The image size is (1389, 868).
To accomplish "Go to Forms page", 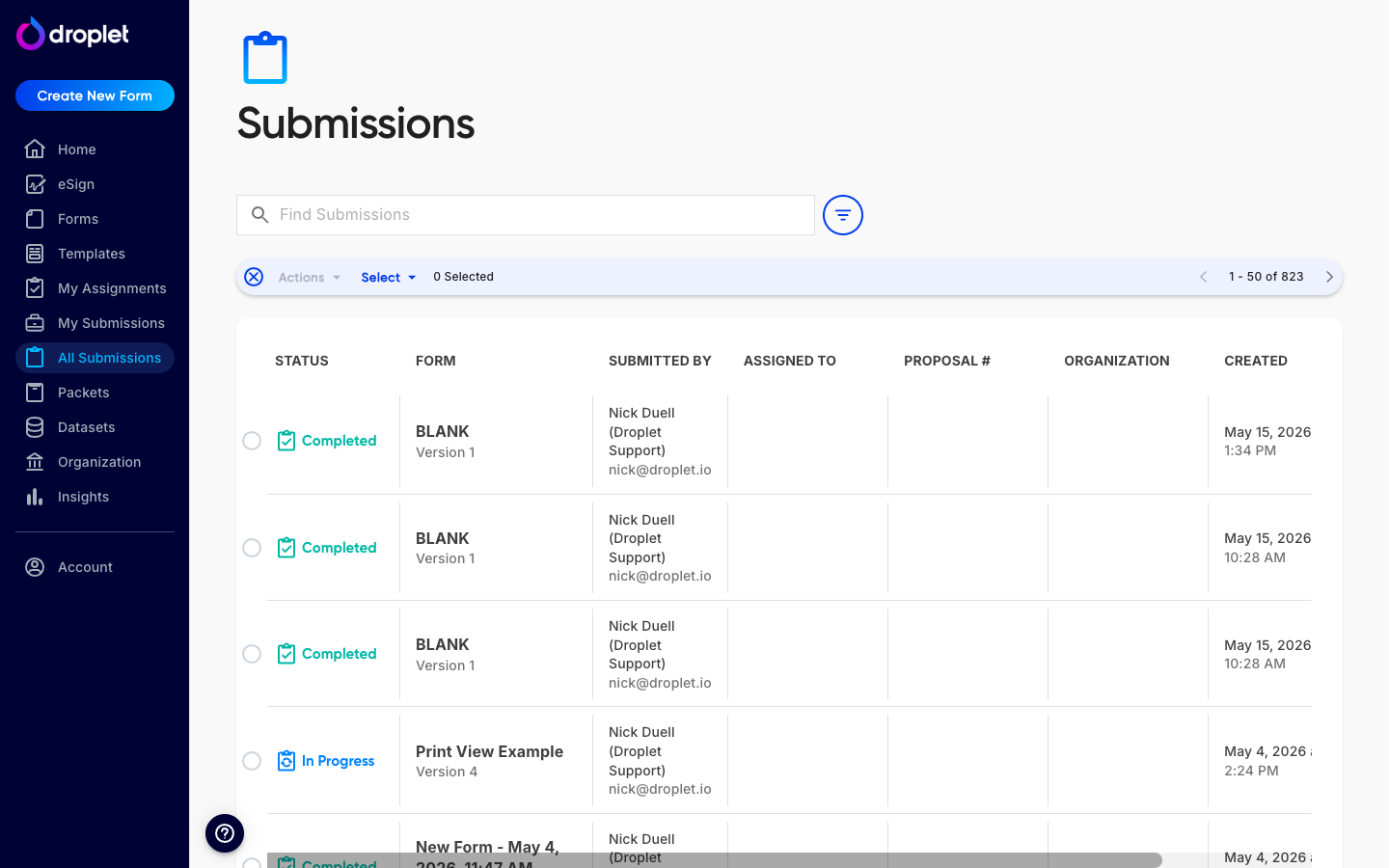I will [x=95, y=219].
